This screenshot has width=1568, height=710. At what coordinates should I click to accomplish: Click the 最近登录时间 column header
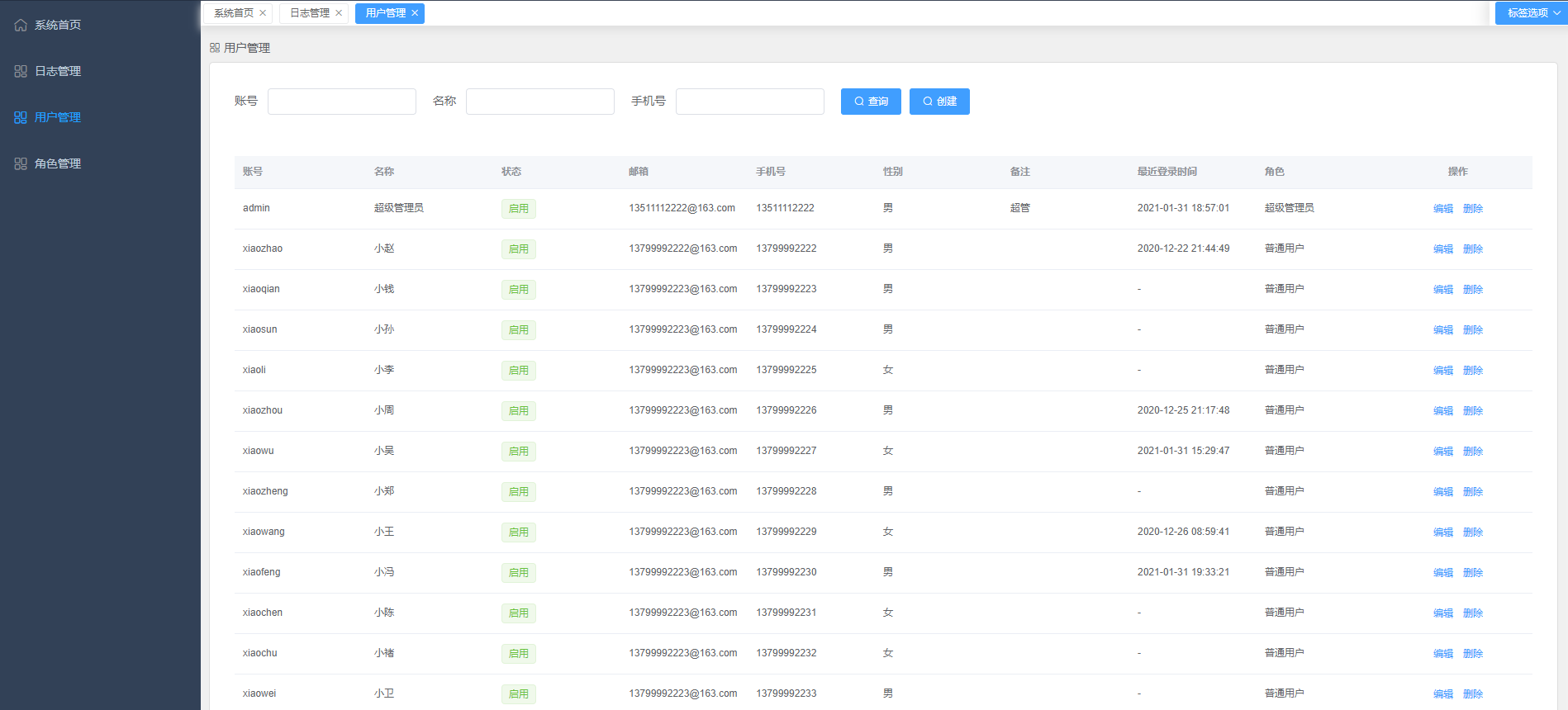[1167, 172]
